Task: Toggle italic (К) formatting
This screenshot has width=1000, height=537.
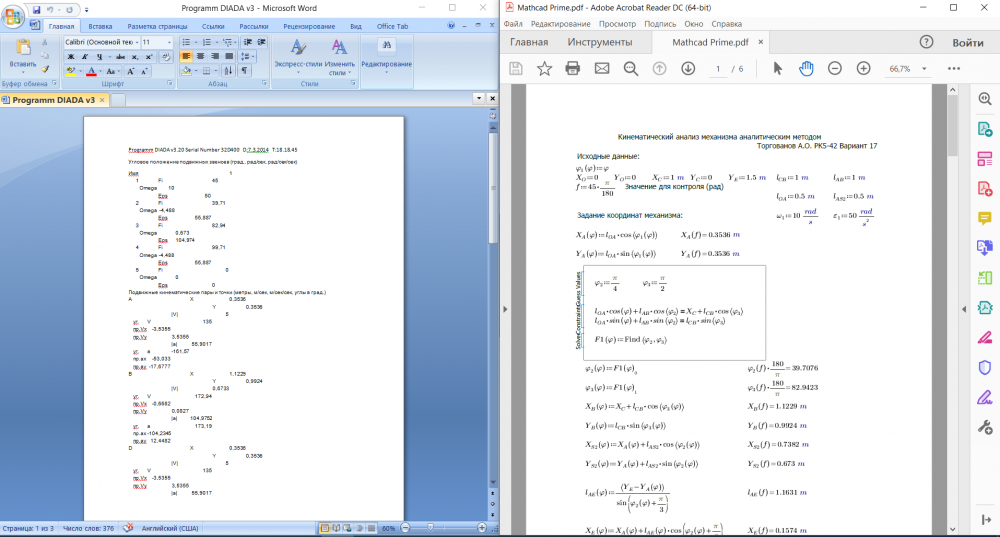Action: [85, 57]
